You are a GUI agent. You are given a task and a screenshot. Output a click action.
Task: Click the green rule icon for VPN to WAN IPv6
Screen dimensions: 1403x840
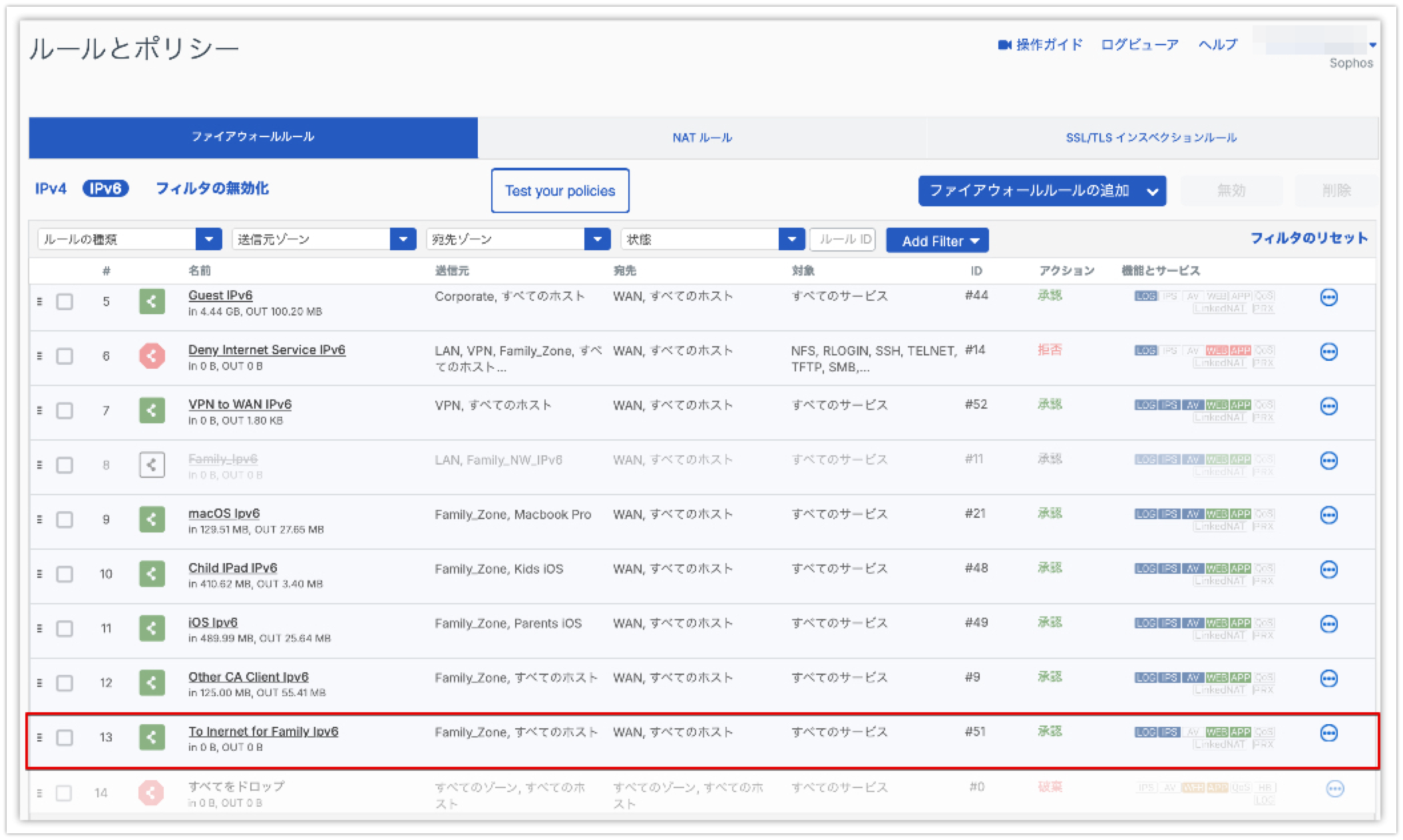pyautogui.click(x=152, y=411)
